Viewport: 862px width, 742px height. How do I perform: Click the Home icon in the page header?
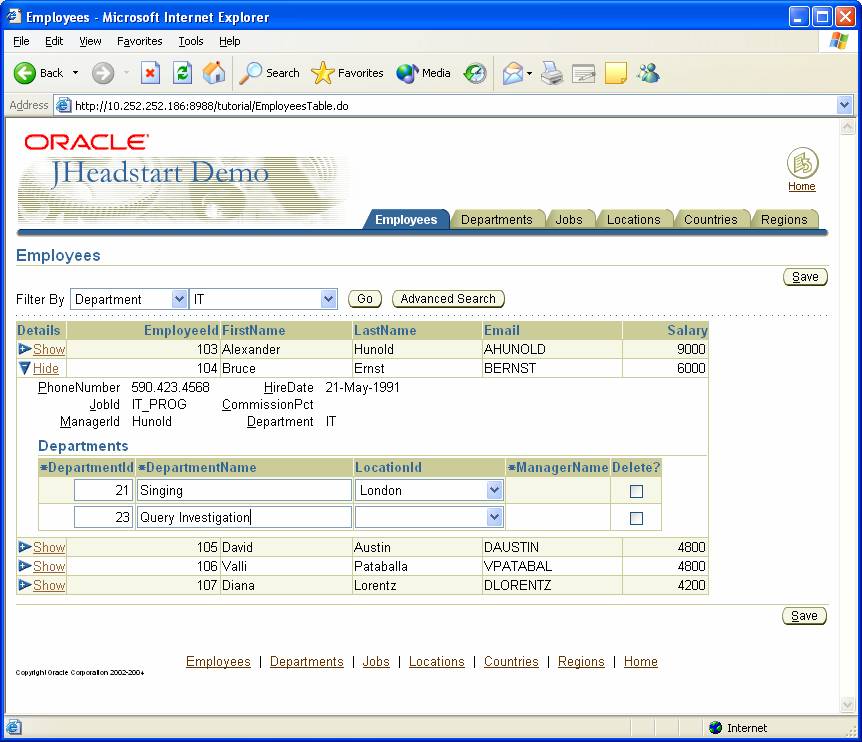(x=802, y=163)
